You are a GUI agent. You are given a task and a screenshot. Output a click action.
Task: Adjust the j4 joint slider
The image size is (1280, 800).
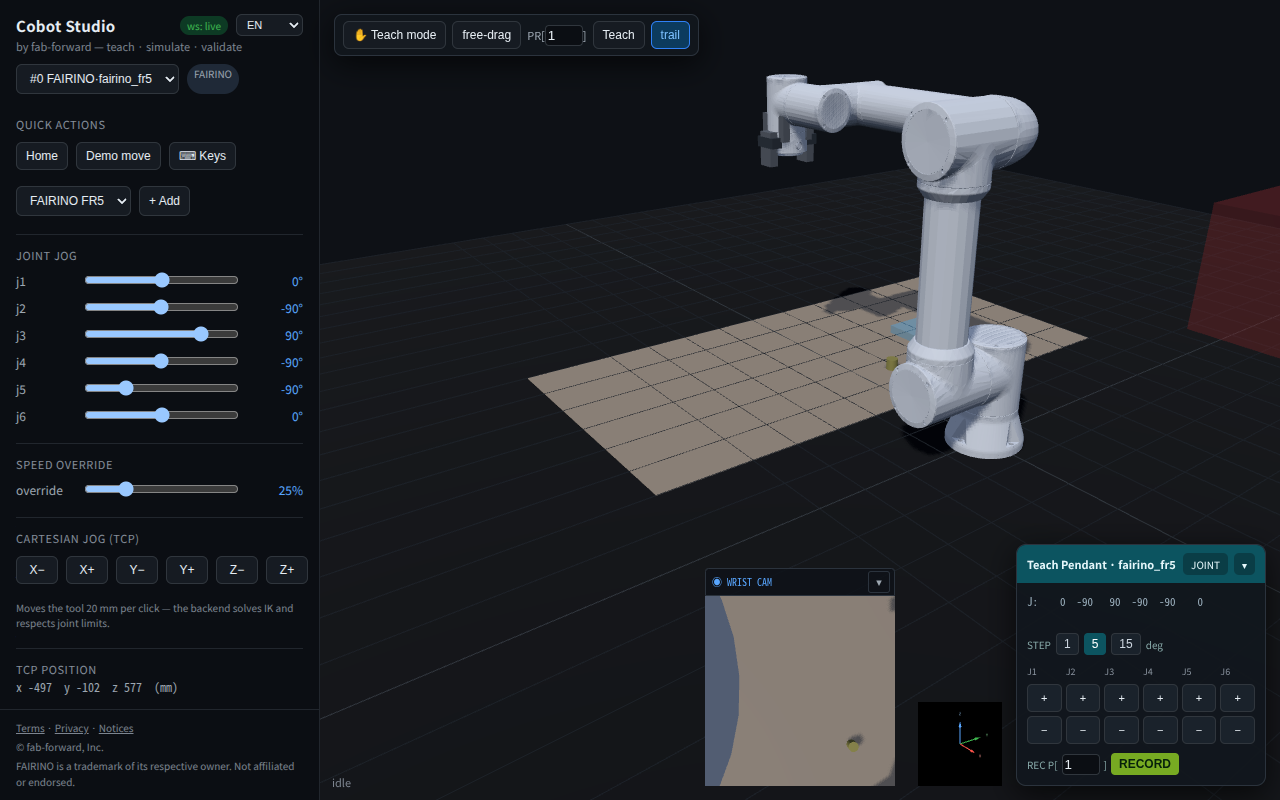[161, 361]
